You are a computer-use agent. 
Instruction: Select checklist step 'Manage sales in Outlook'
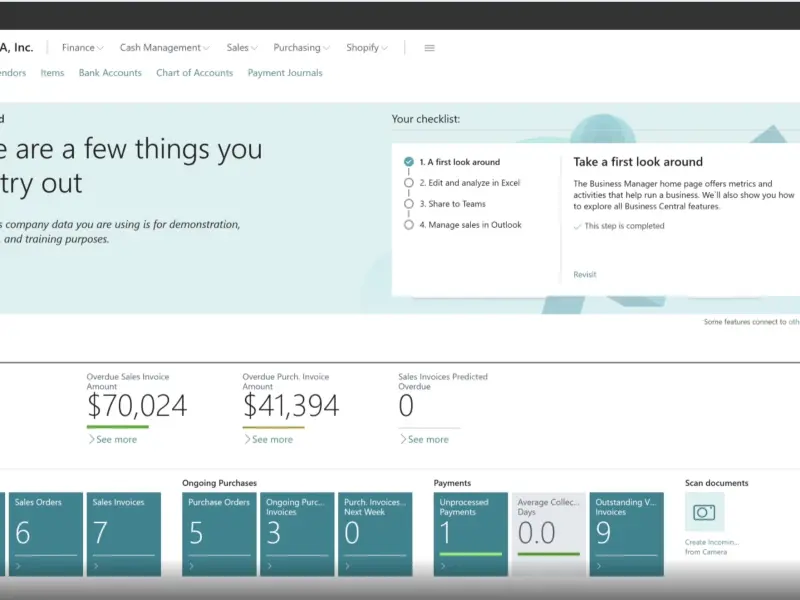470,225
